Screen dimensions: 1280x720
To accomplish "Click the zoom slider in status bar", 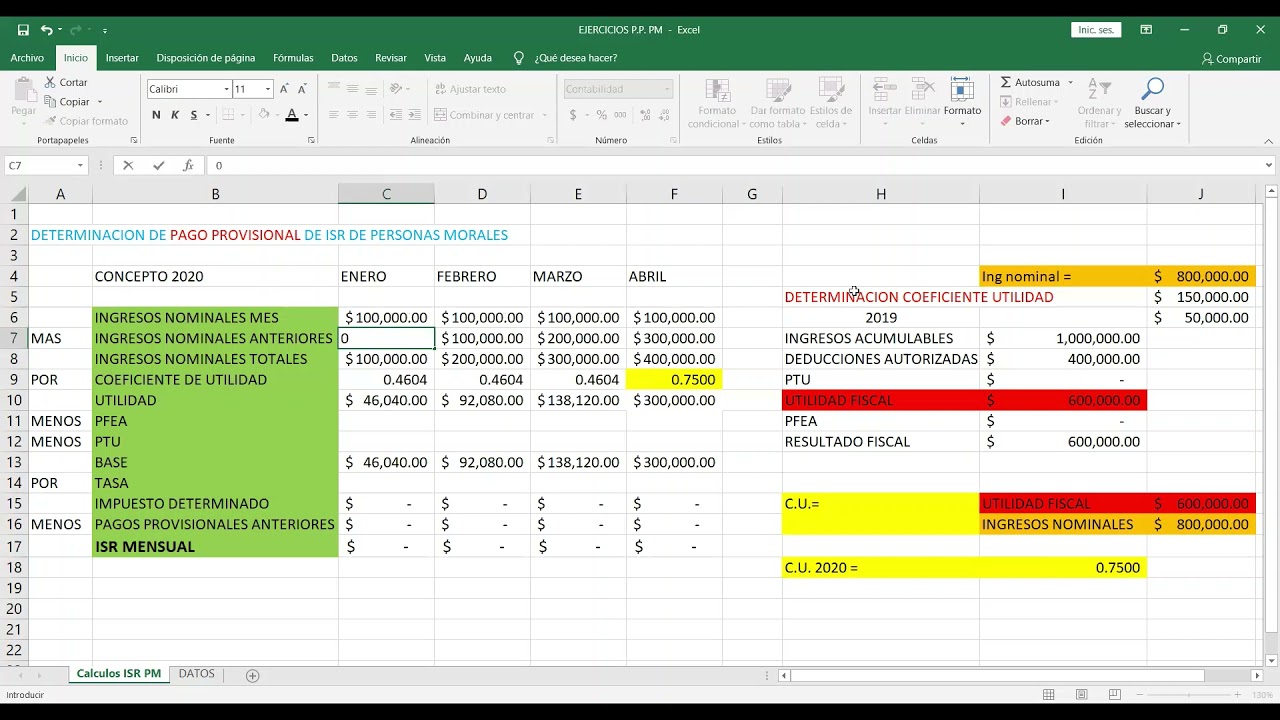I will [1187, 694].
